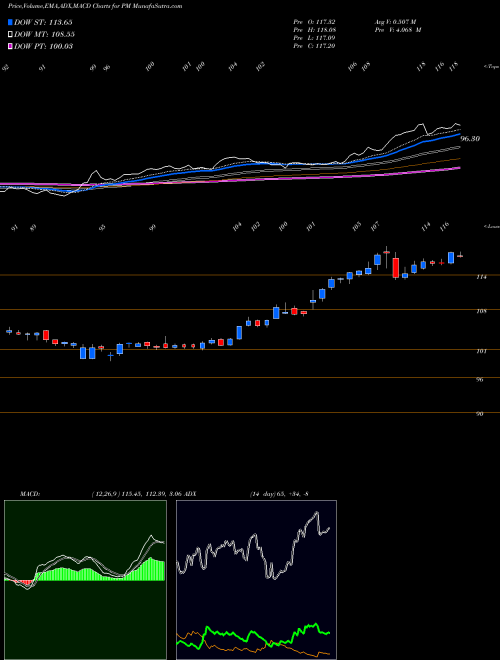The width and height of the screenshot is (500, 660).
Task: Click the last blue candlestick near 116
Action: [451, 258]
